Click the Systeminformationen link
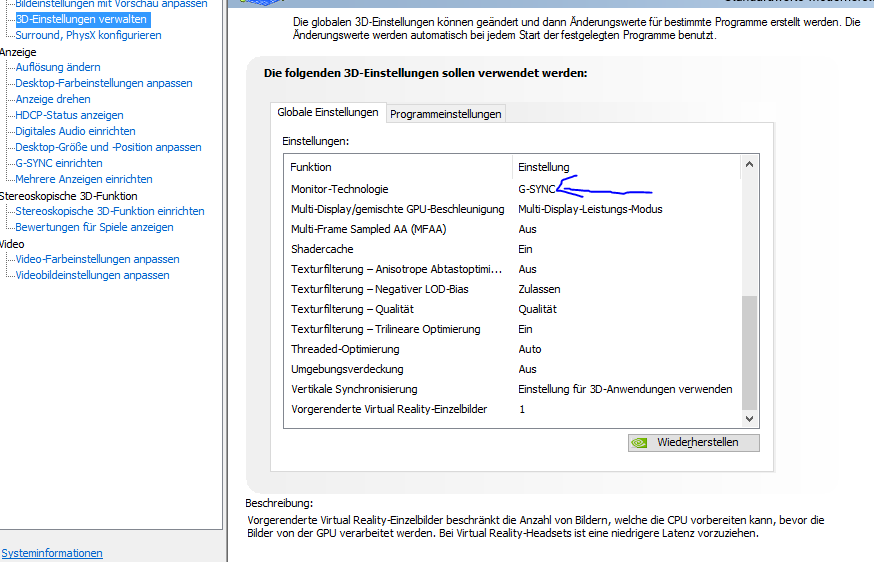Screen dimensions: 874x562 pyautogui.click(x=52, y=553)
